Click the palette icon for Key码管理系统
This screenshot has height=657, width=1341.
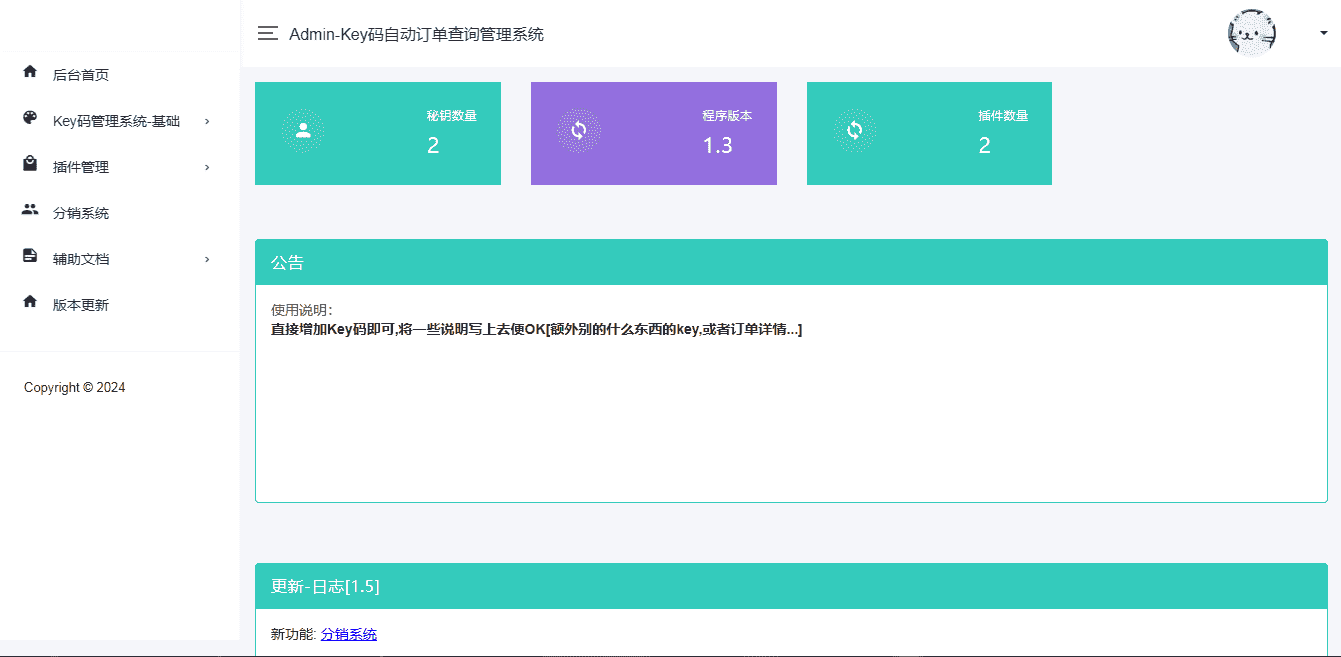coord(30,118)
